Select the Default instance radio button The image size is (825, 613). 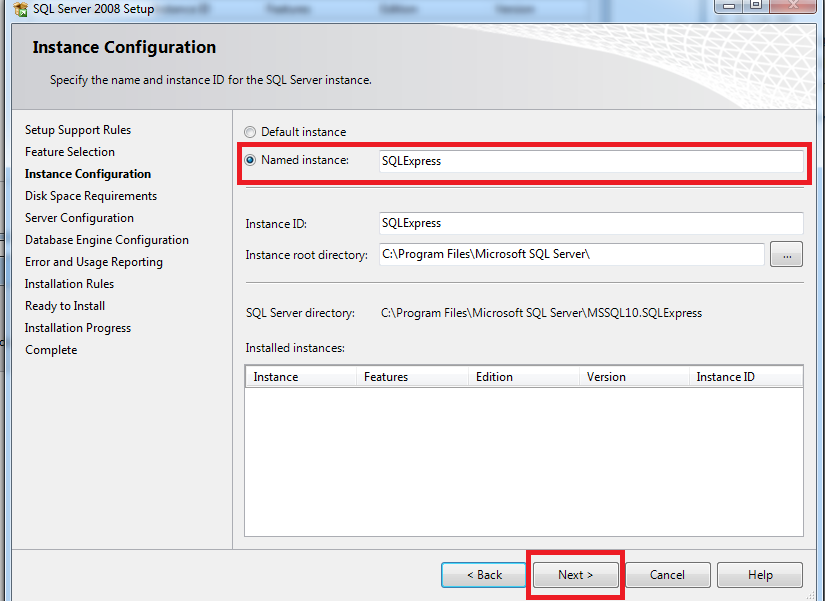(x=250, y=131)
